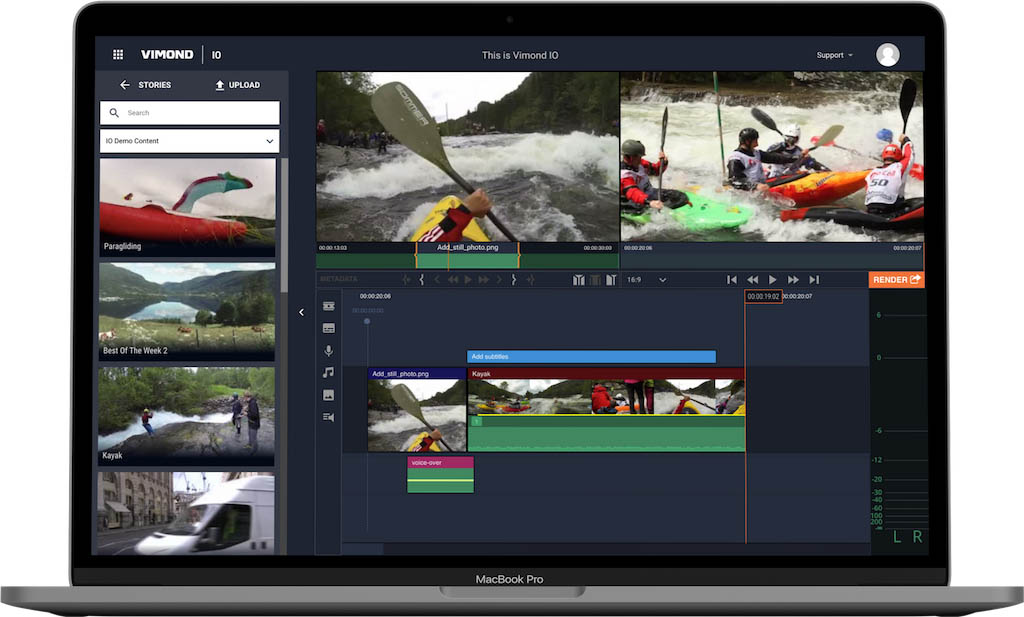1024x617 pixels.
Task: Rewind the program viewer
Action: (752, 279)
